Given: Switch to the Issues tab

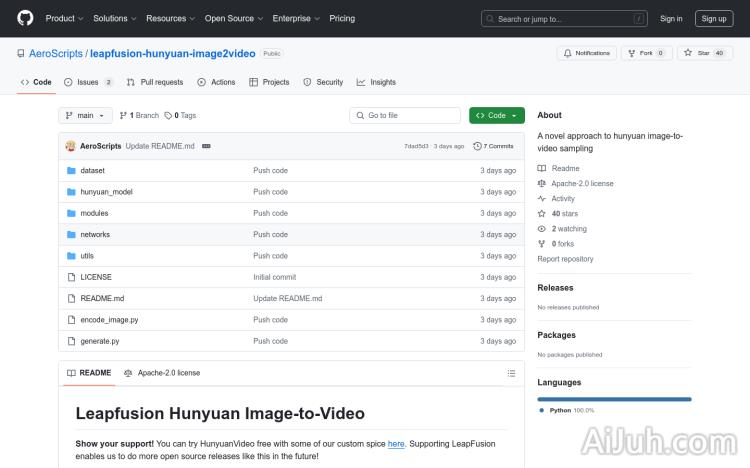Looking at the screenshot, I should click(88, 82).
